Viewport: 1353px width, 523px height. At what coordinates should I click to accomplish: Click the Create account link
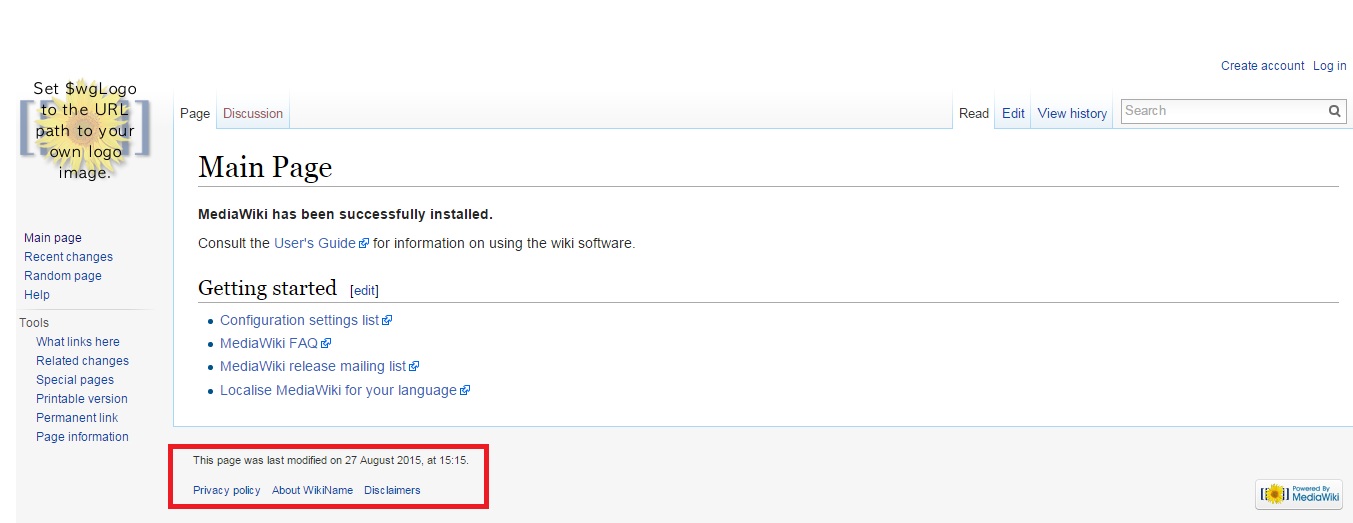click(x=1262, y=66)
